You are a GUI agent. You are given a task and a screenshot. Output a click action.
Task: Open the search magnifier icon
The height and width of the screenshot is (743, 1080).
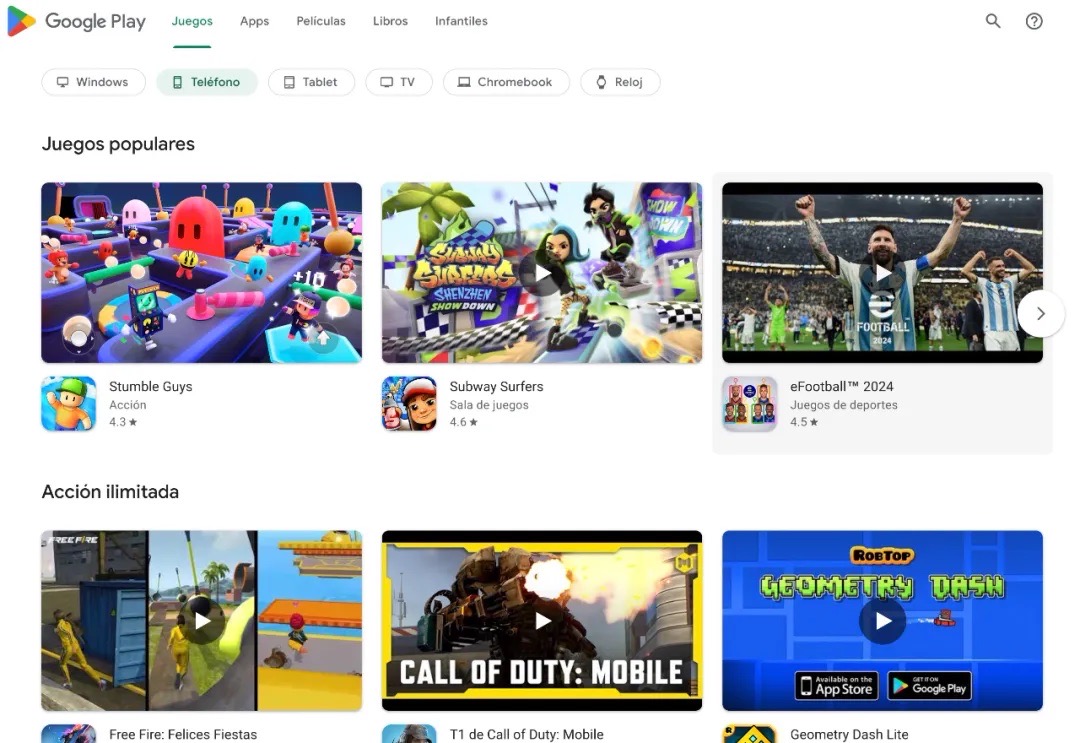point(993,21)
